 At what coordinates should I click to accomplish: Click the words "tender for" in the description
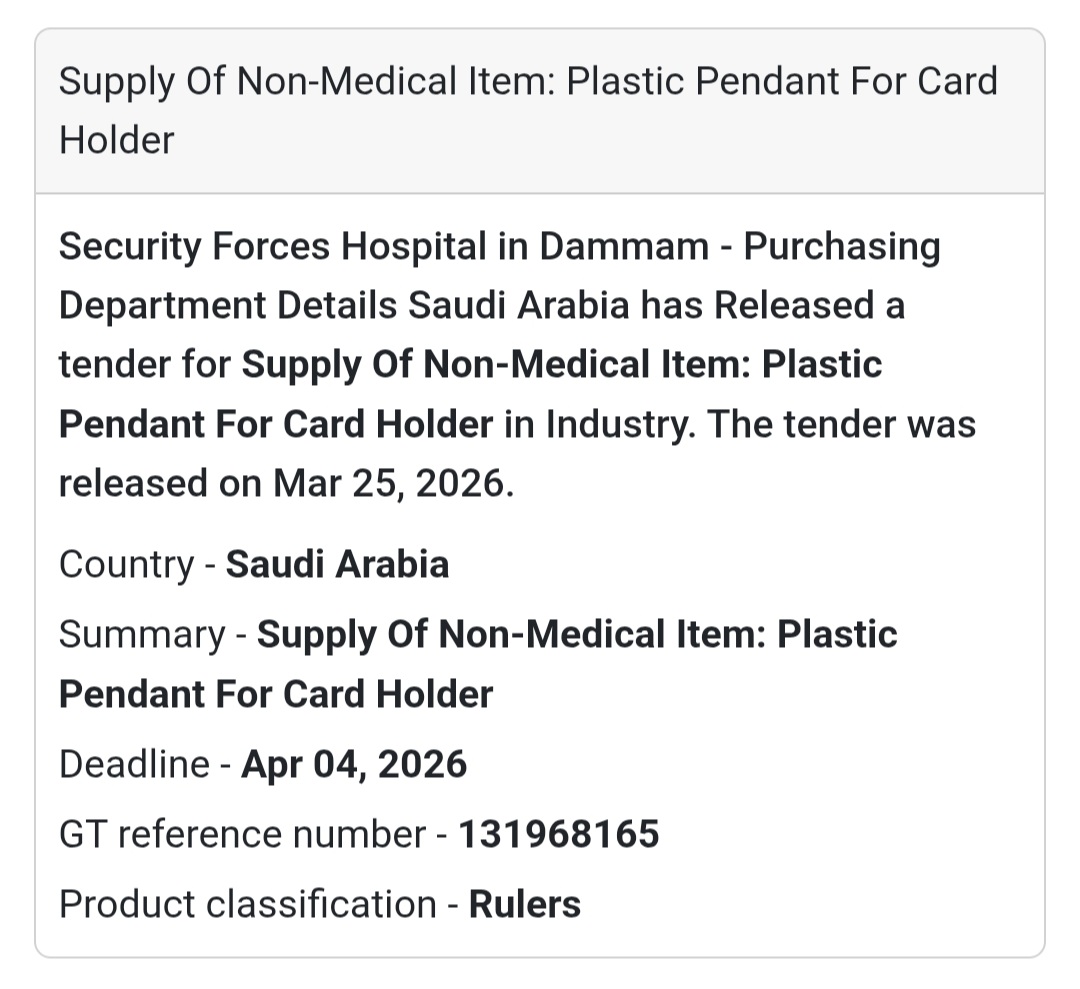145,365
